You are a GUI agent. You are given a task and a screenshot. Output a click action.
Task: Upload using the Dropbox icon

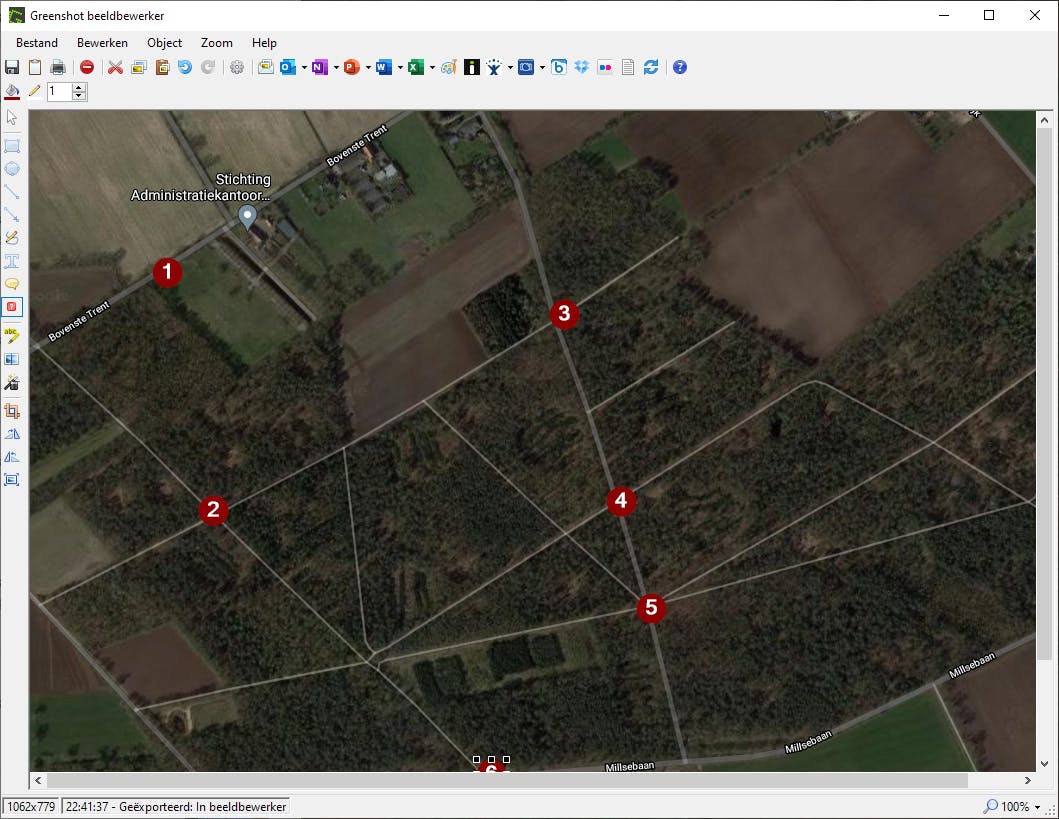(582, 67)
